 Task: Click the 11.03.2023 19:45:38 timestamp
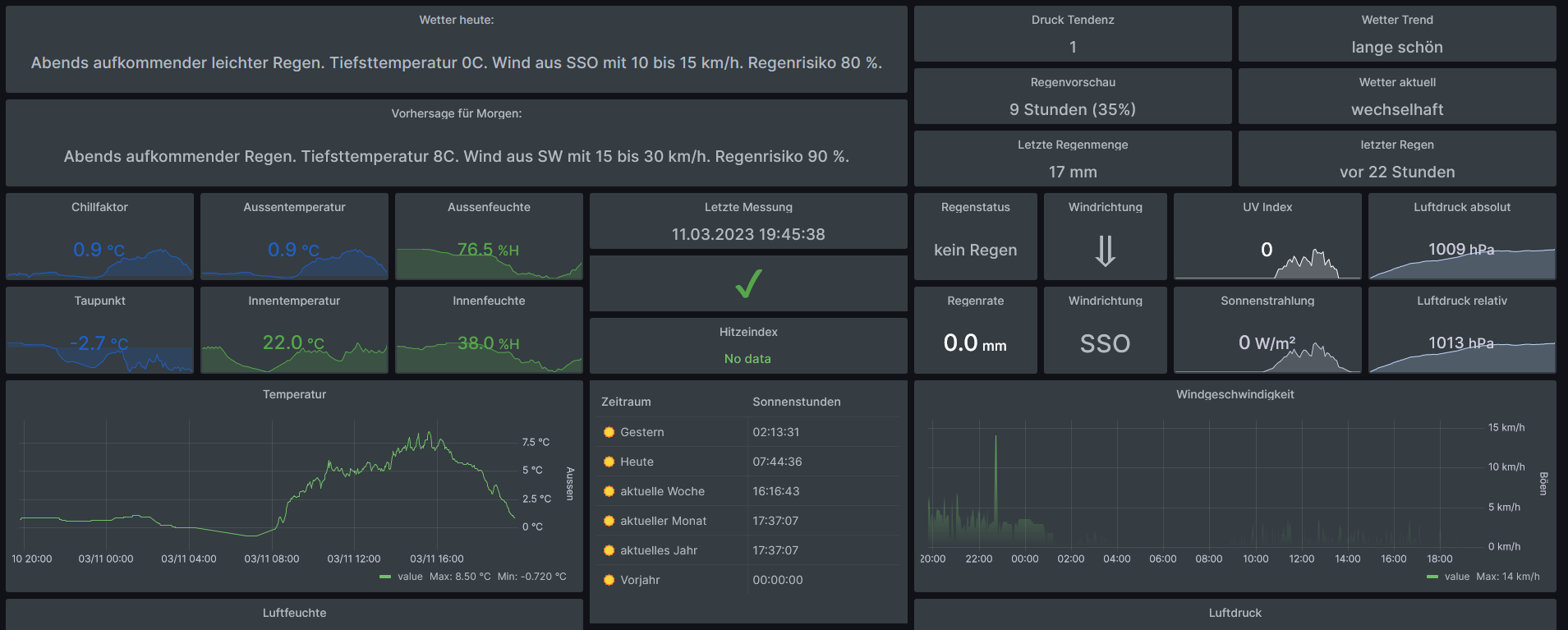pos(748,234)
